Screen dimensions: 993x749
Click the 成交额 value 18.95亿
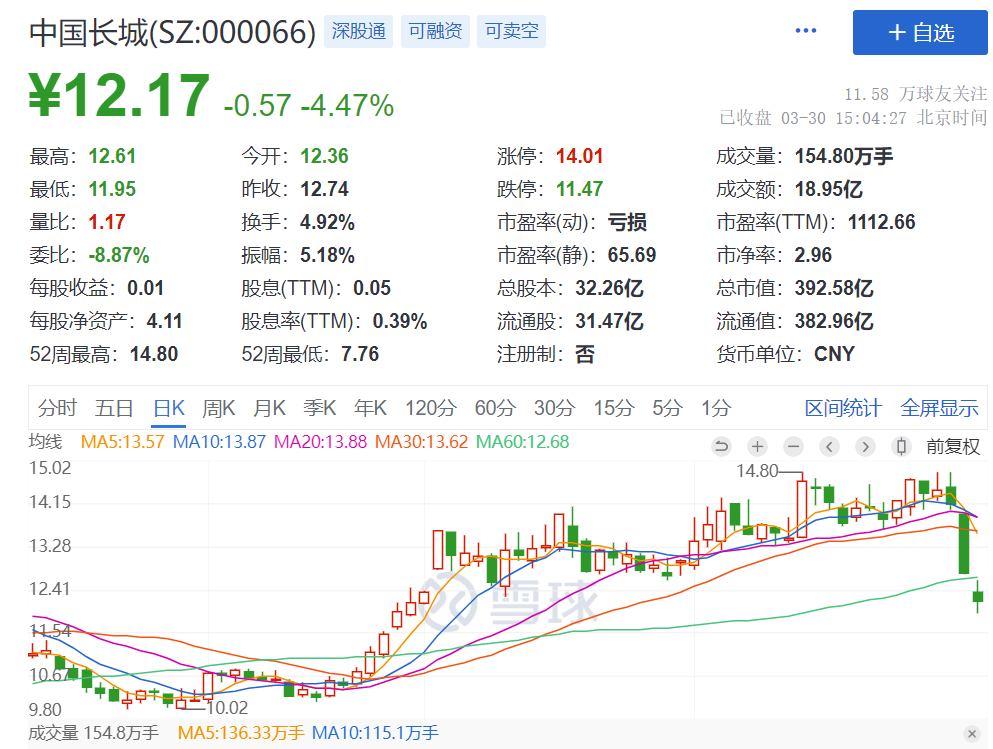tap(828, 189)
